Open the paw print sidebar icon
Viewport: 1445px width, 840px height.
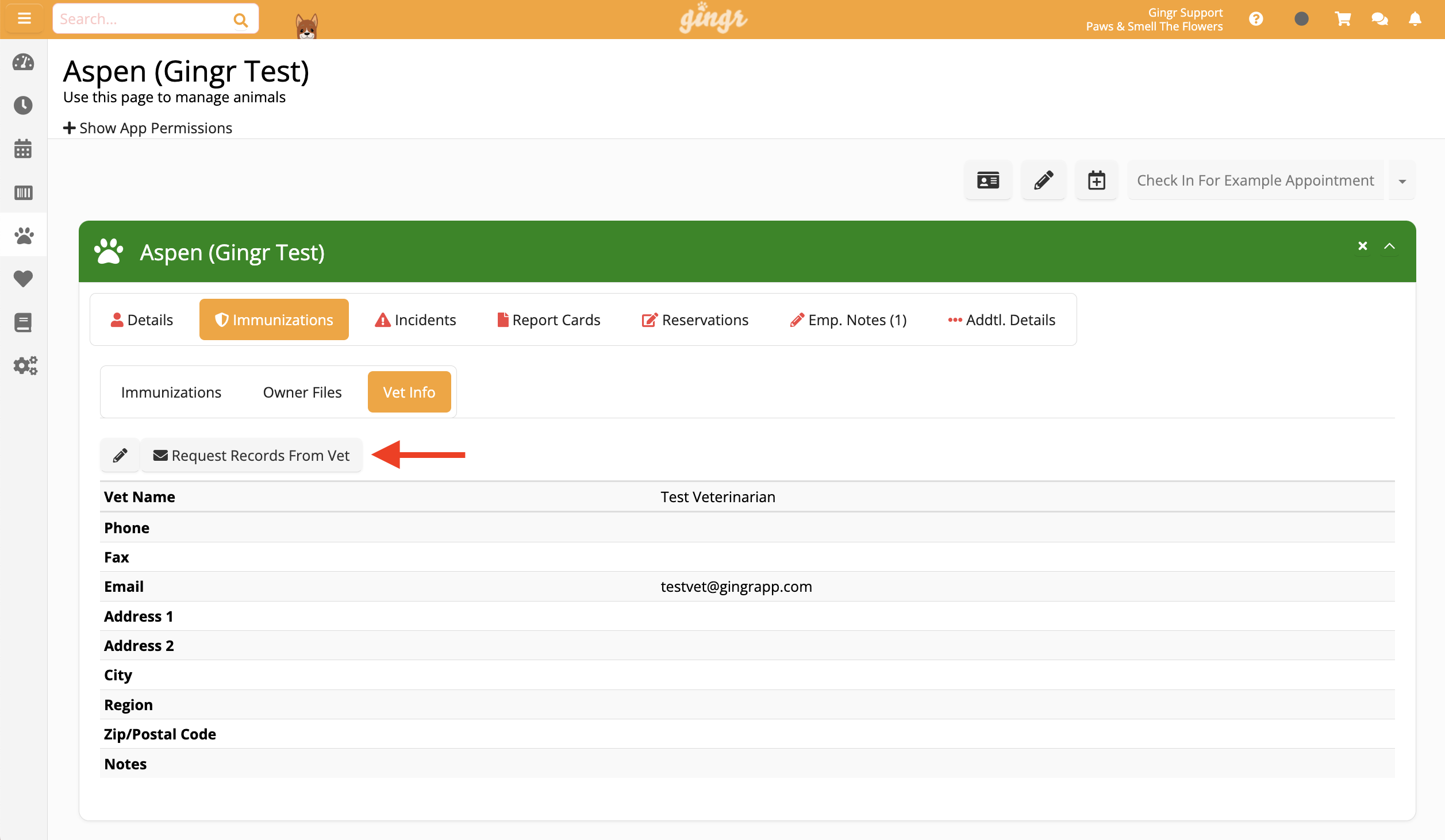pos(23,236)
